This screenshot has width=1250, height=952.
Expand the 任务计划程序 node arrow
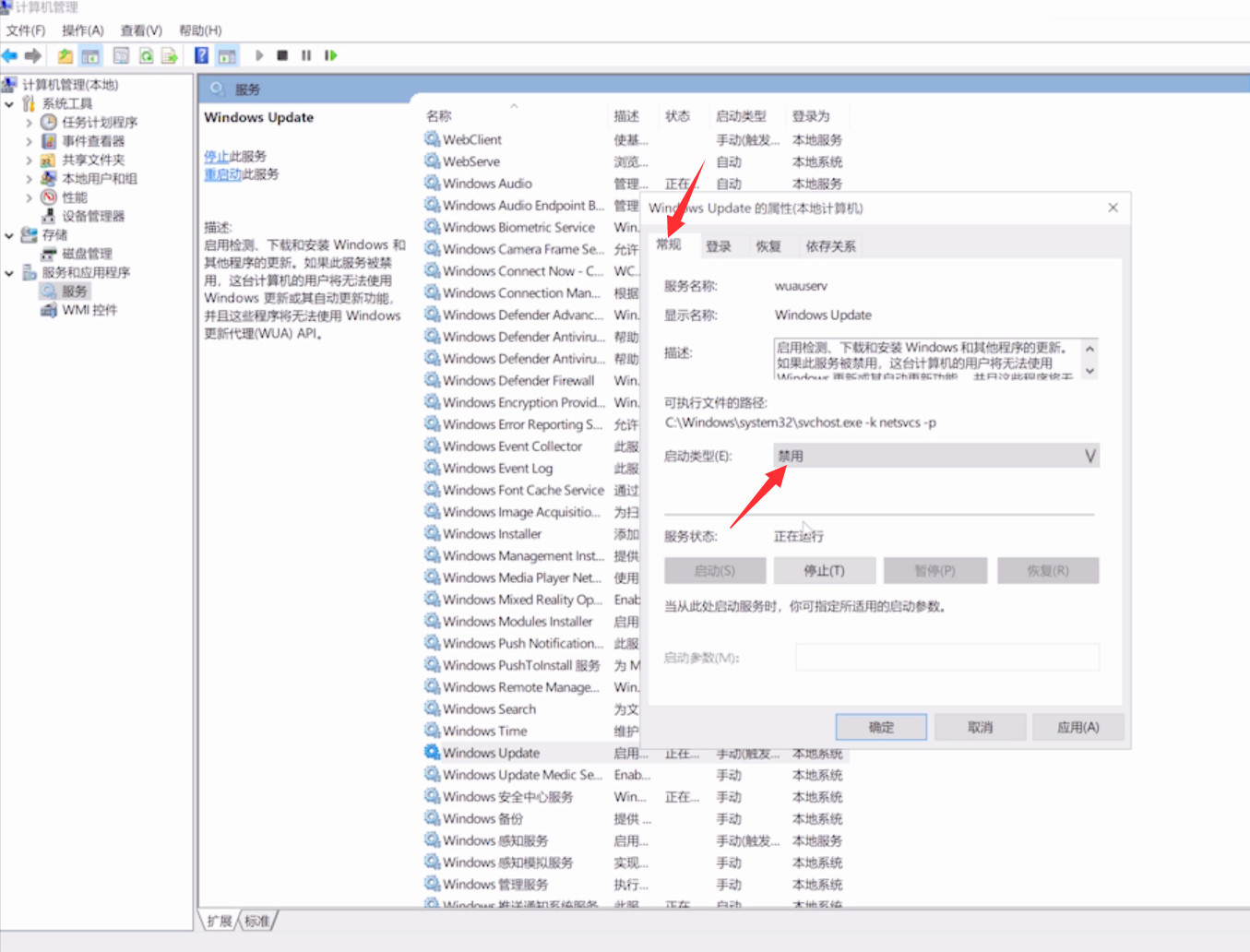click(30, 123)
